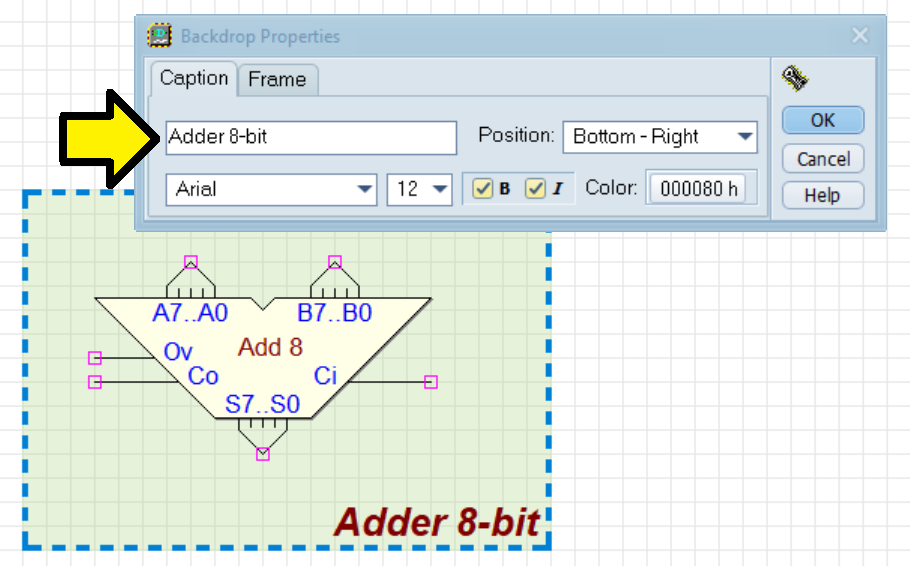Screen dimensions: 910x566
Task: Open Help for backdrop properties
Action: [x=823, y=195]
